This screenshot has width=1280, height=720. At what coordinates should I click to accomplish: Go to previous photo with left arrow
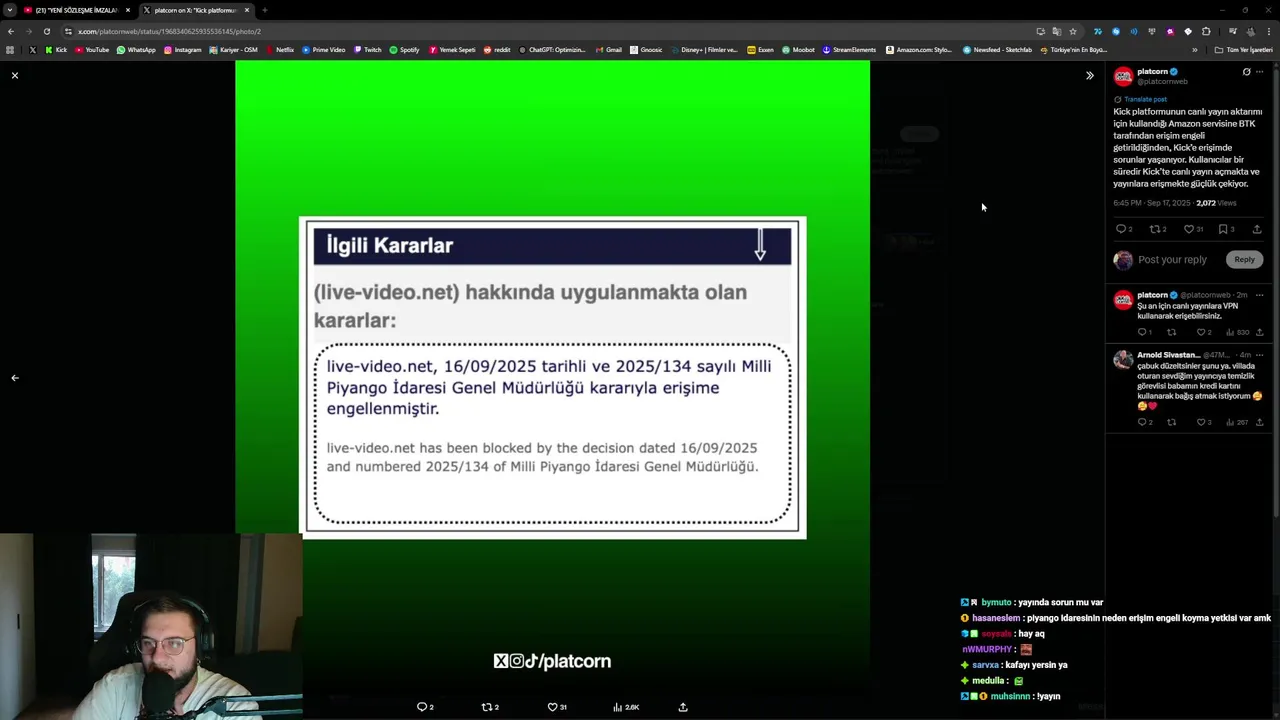(x=15, y=378)
